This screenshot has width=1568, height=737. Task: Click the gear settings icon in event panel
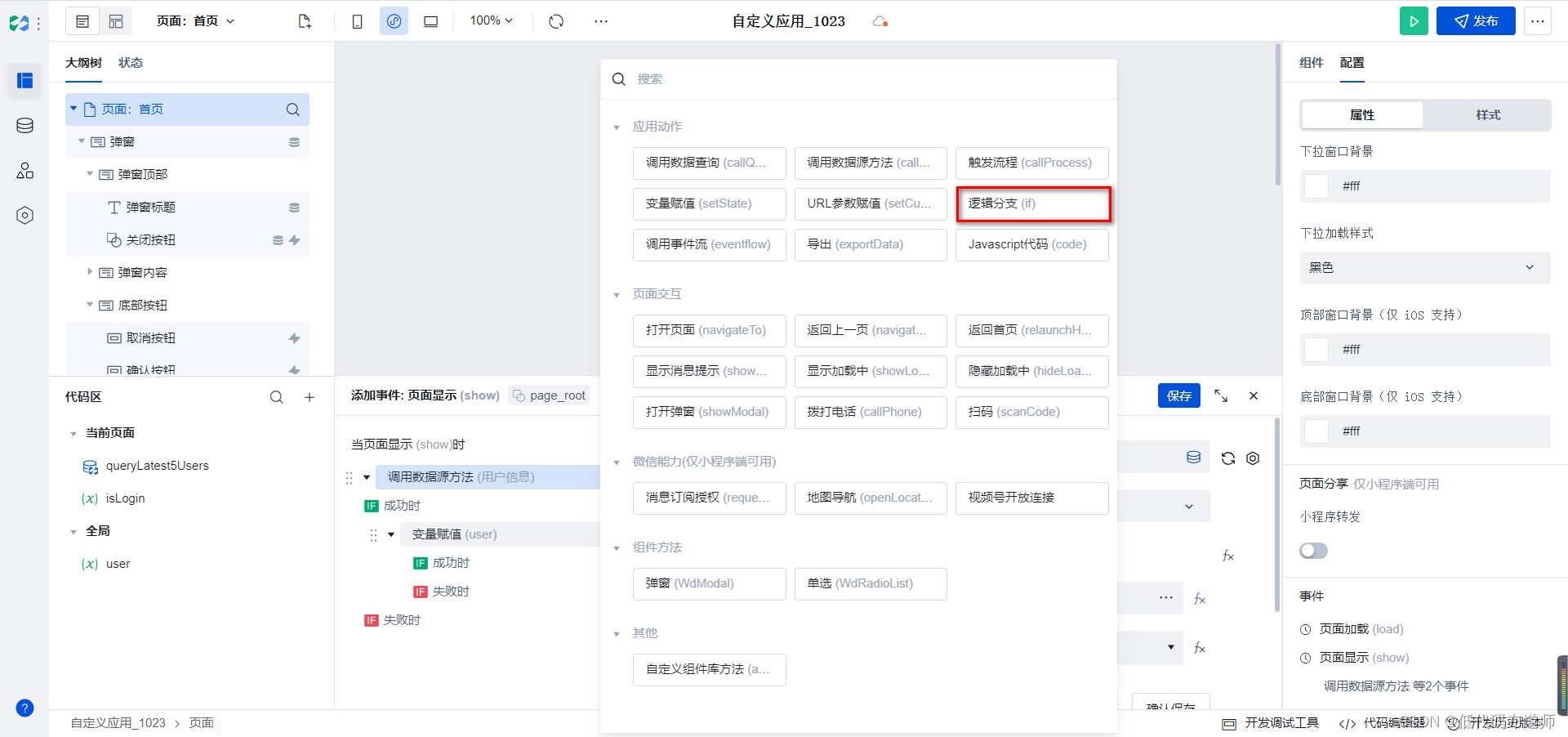(1253, 458)
